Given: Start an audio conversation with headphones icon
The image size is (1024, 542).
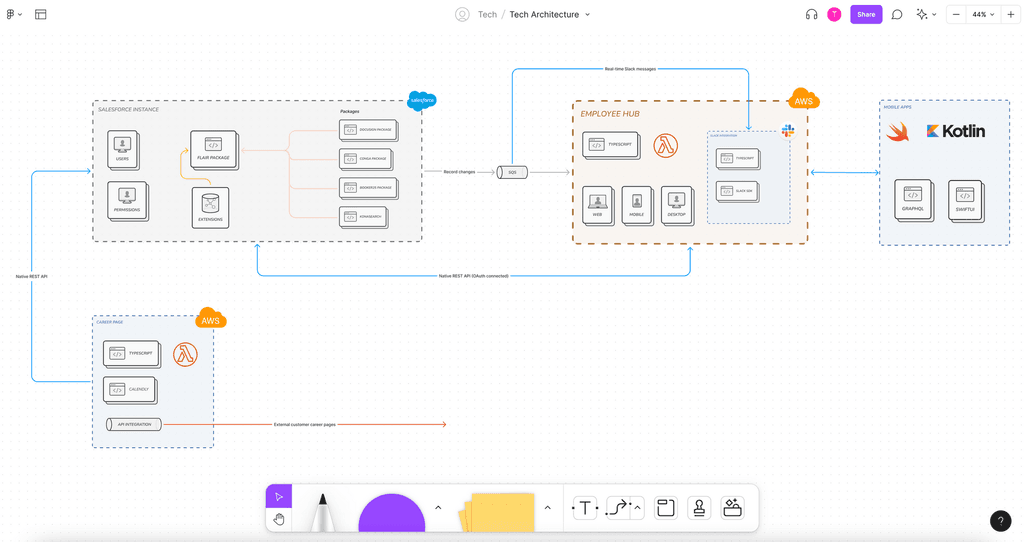Looking at the screenshot, I should tap(811, 14).
